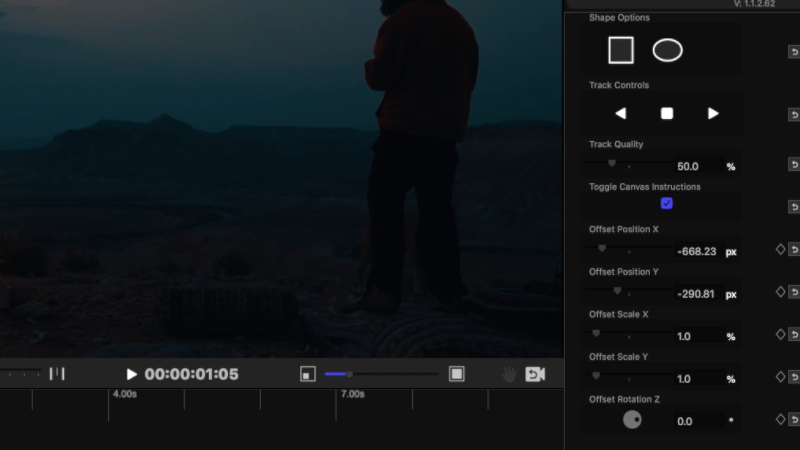The width and height of the screenshot is (800, 450).
Task: Click the camera reset view icon
Action: pos(535,374)
